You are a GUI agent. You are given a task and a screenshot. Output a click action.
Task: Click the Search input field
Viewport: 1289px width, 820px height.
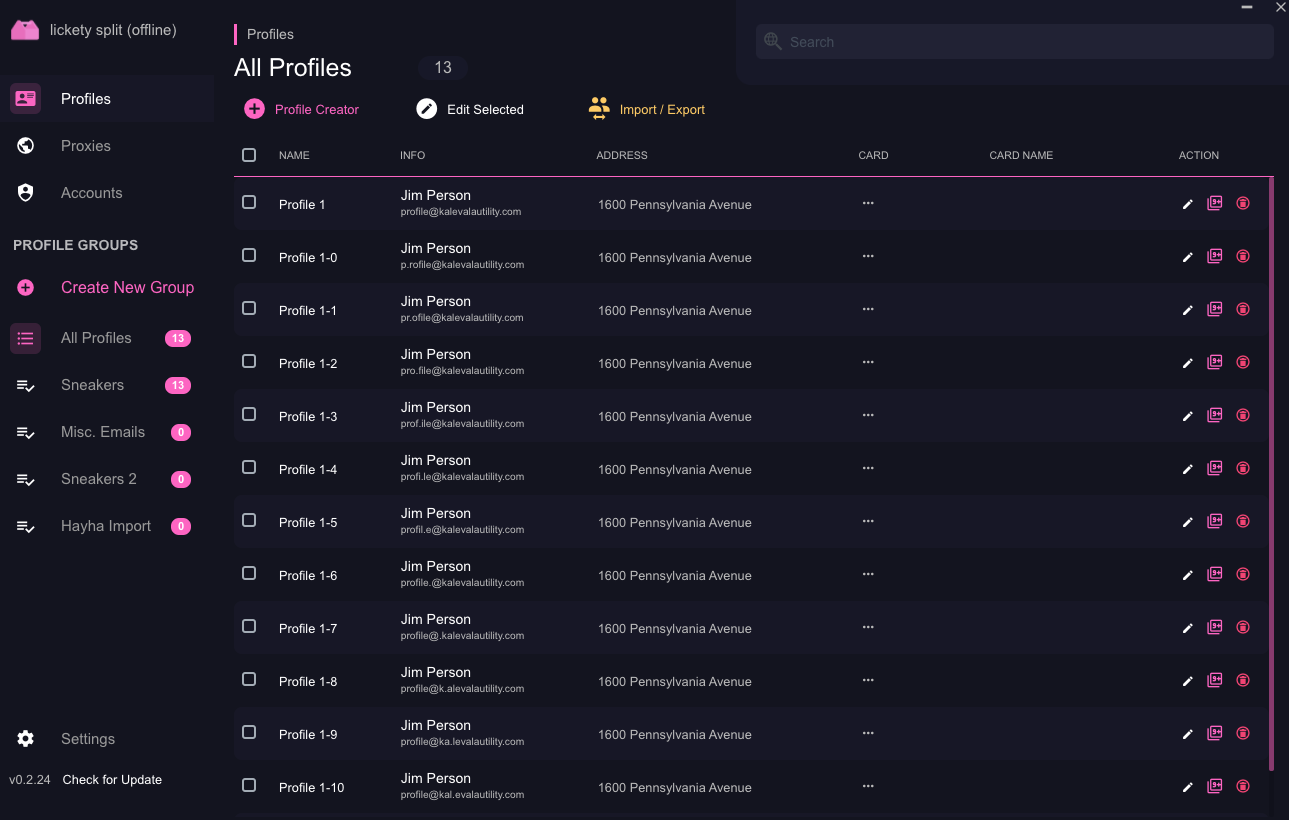(x=1014, y=42)
